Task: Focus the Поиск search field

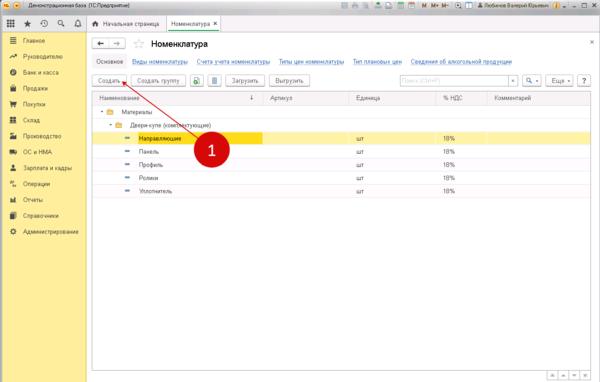Action: coord(454,81)
